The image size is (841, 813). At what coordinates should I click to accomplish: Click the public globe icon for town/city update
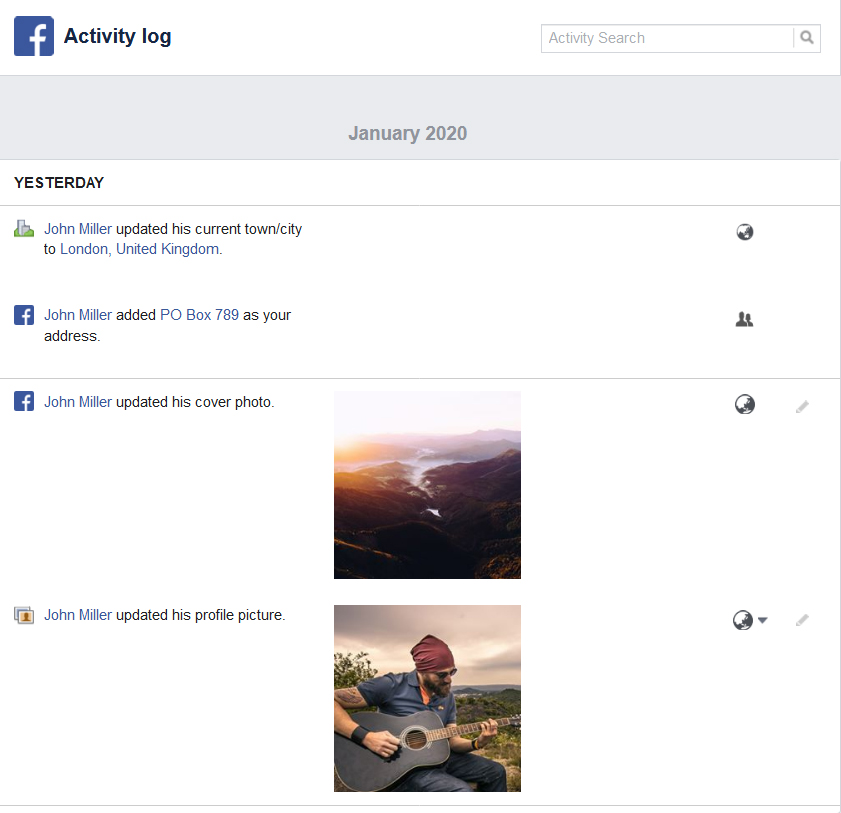coord(744,232)
